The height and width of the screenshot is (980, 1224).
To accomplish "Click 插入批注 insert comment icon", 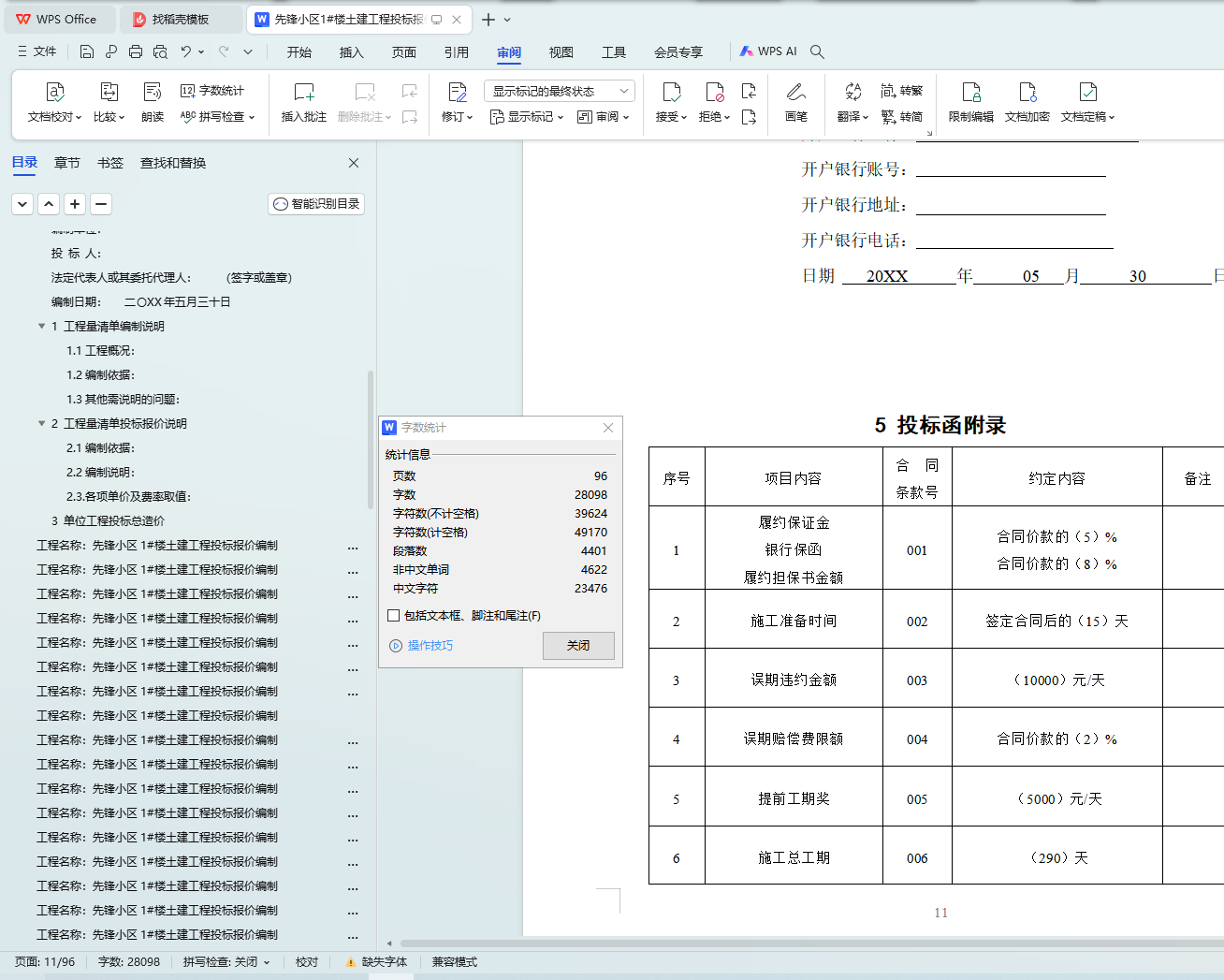I will pyautogui.click(x=304, y=92).
